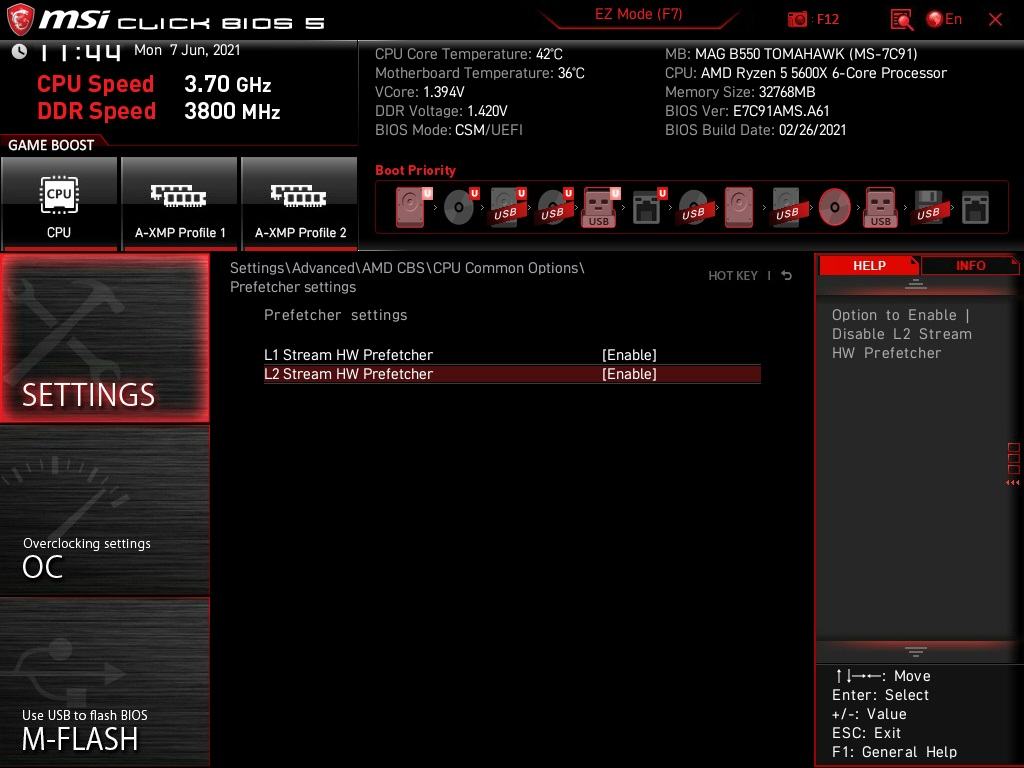Viewport: 1024px width, 768px height.
Task: Click the GAME BOOST label
Action: coord(51,145)
